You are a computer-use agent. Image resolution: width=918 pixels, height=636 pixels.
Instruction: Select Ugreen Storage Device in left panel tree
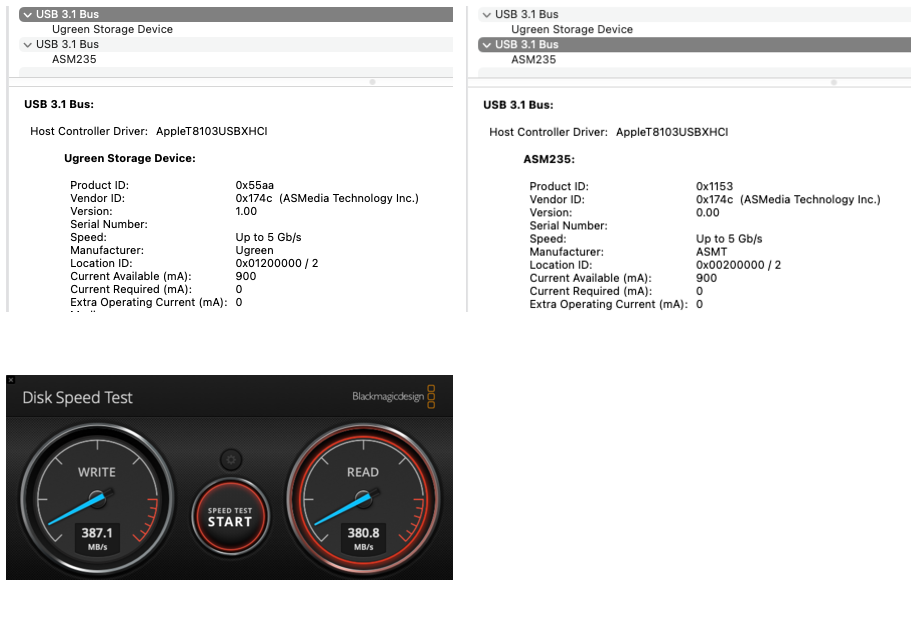tap(112, 29)
